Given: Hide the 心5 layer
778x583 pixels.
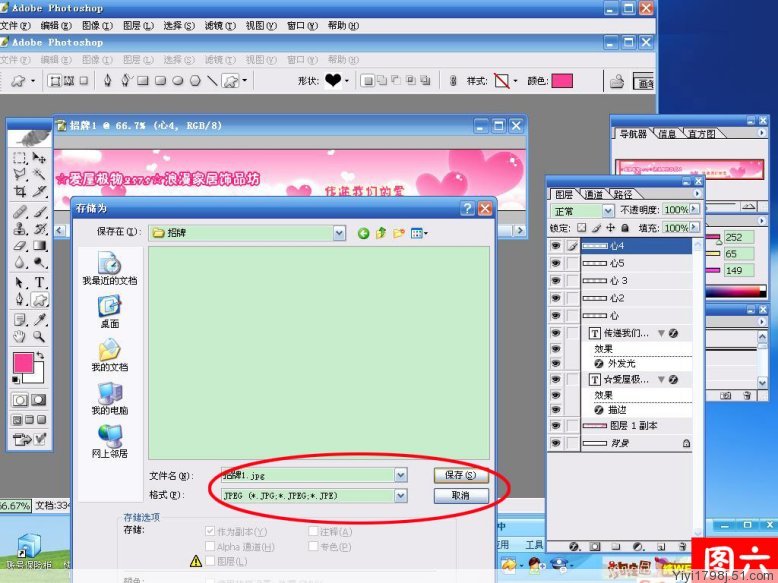Looking at the screenshot, I should 556,263.
